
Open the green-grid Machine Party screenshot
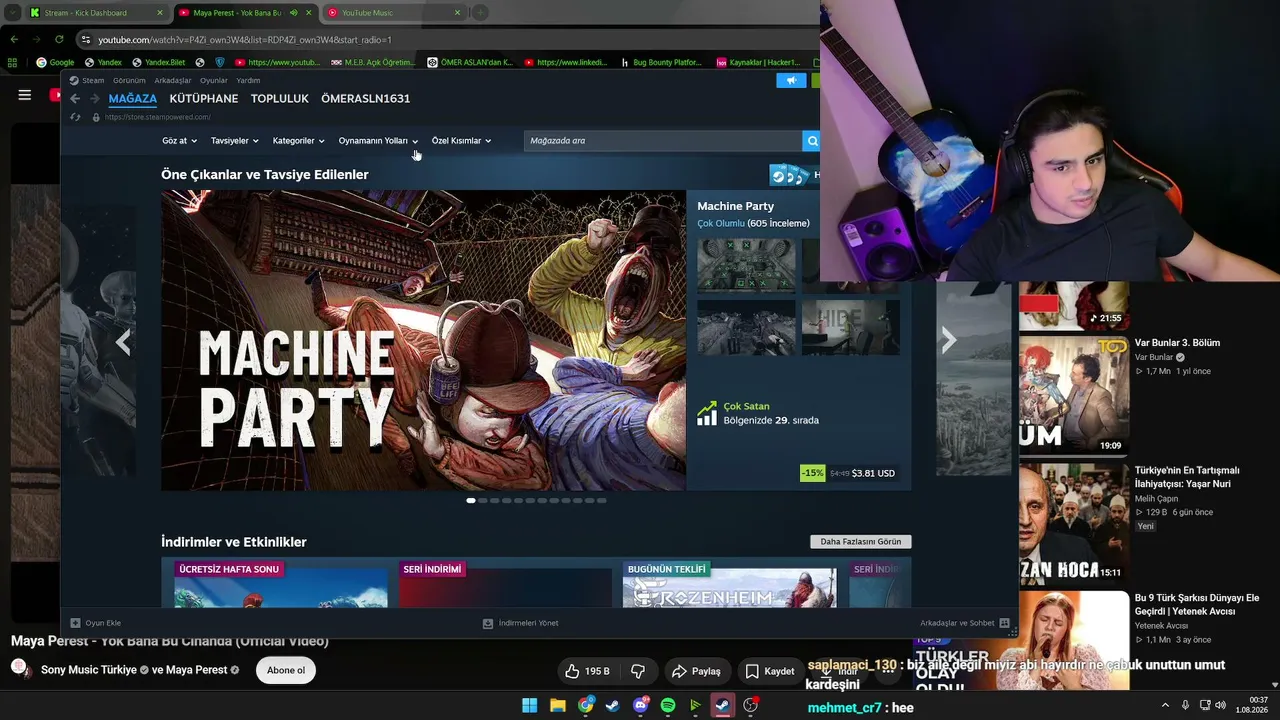(x=746, y=265)
